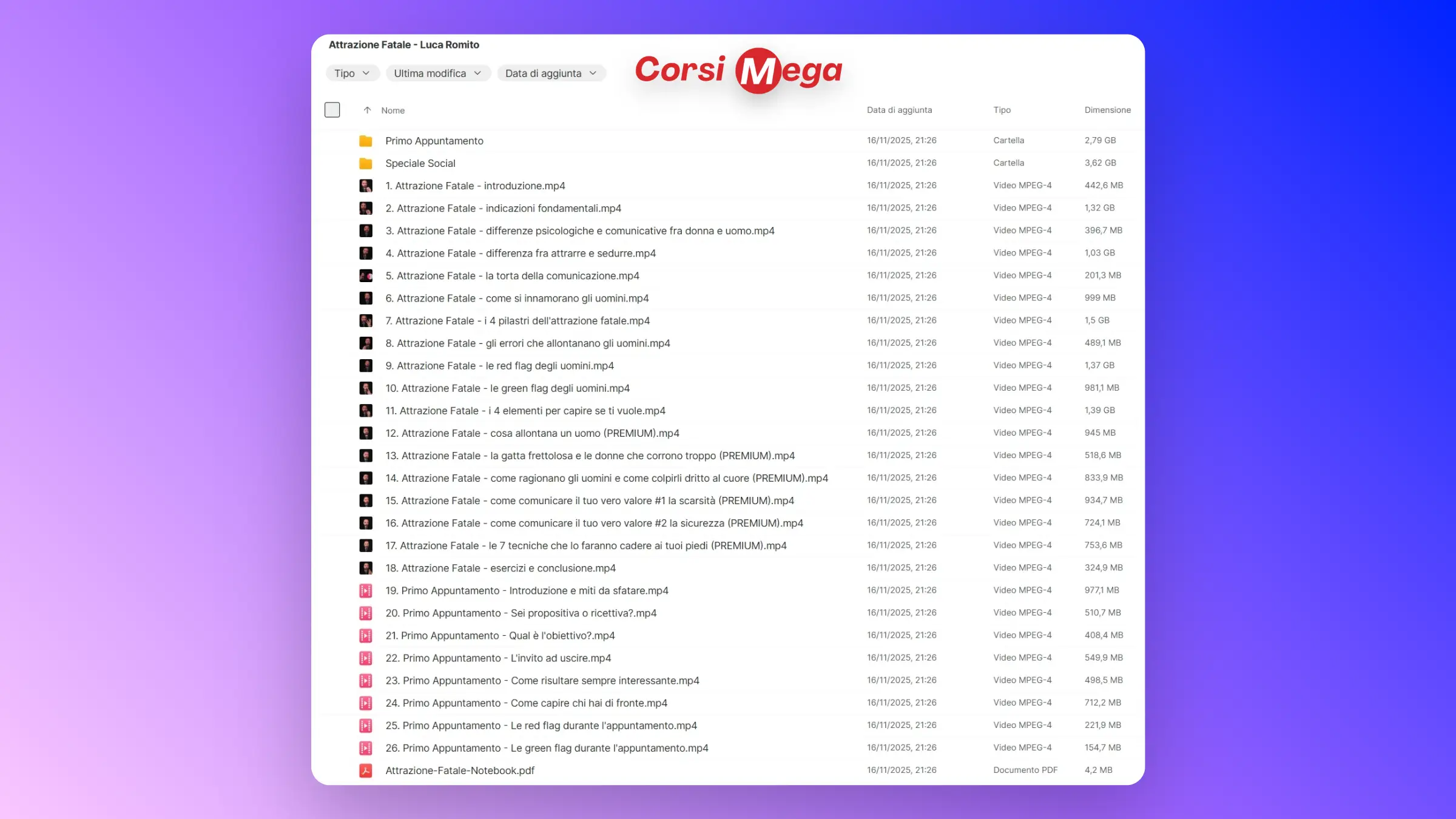Click video icon of 26. Primo Appuntamento file
The image size is (1456, 819).
[365, 748]
